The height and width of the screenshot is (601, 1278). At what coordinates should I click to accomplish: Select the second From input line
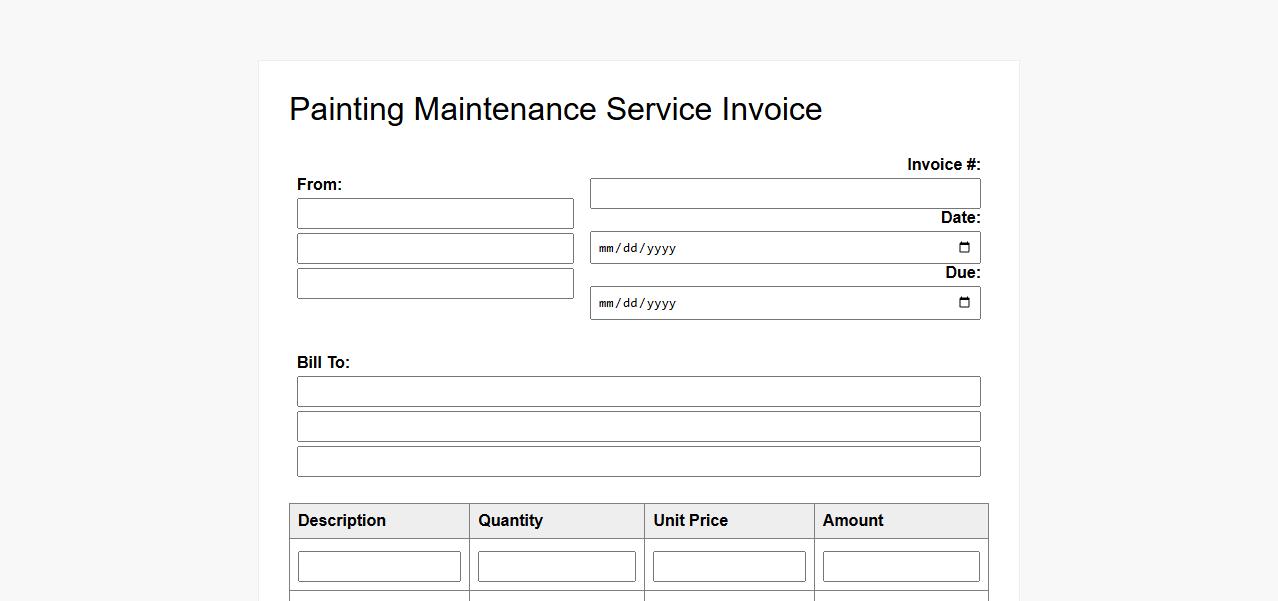coord(435,249)
